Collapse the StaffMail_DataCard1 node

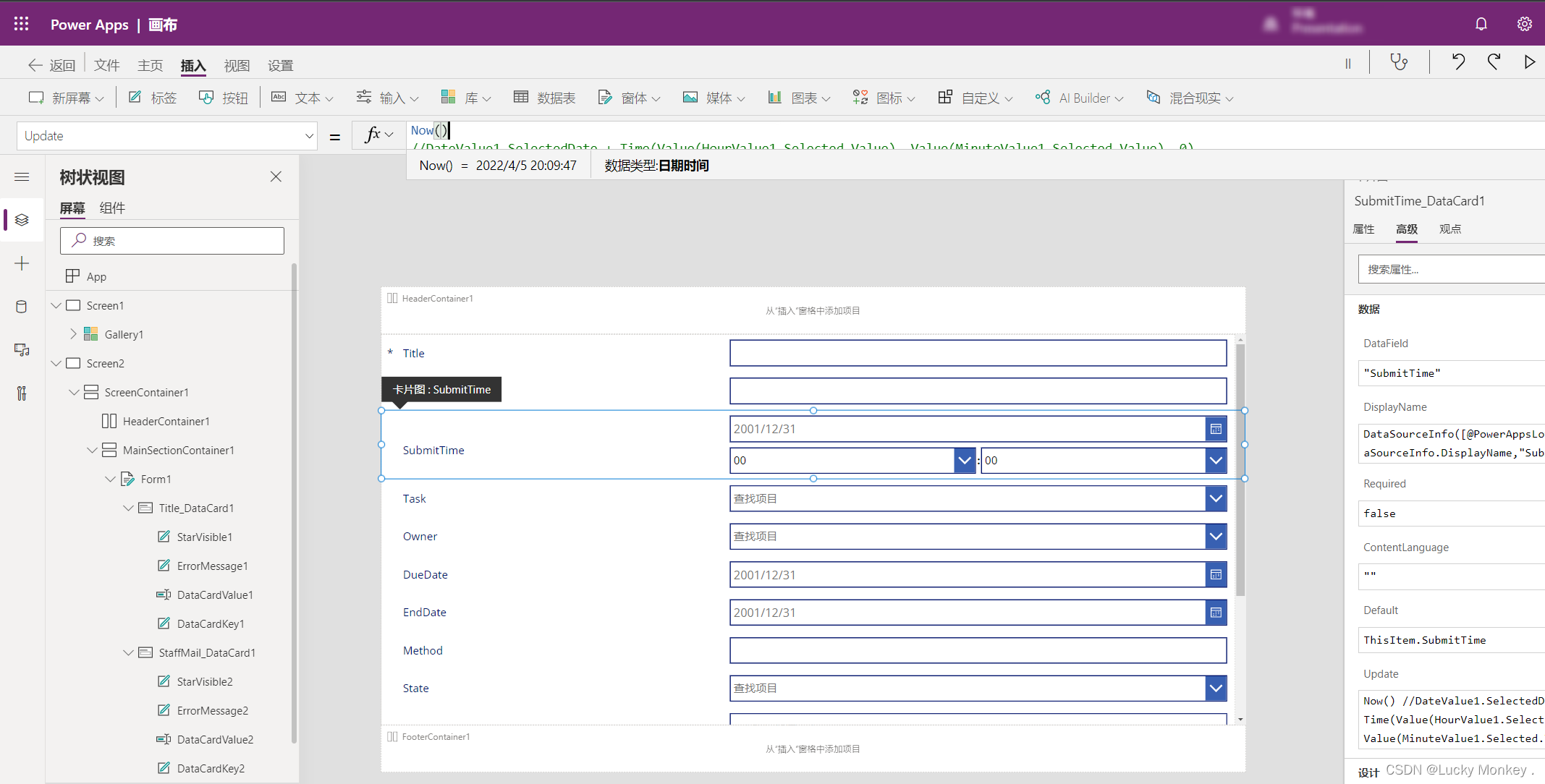pyautogui.click(x=128, y=652)
